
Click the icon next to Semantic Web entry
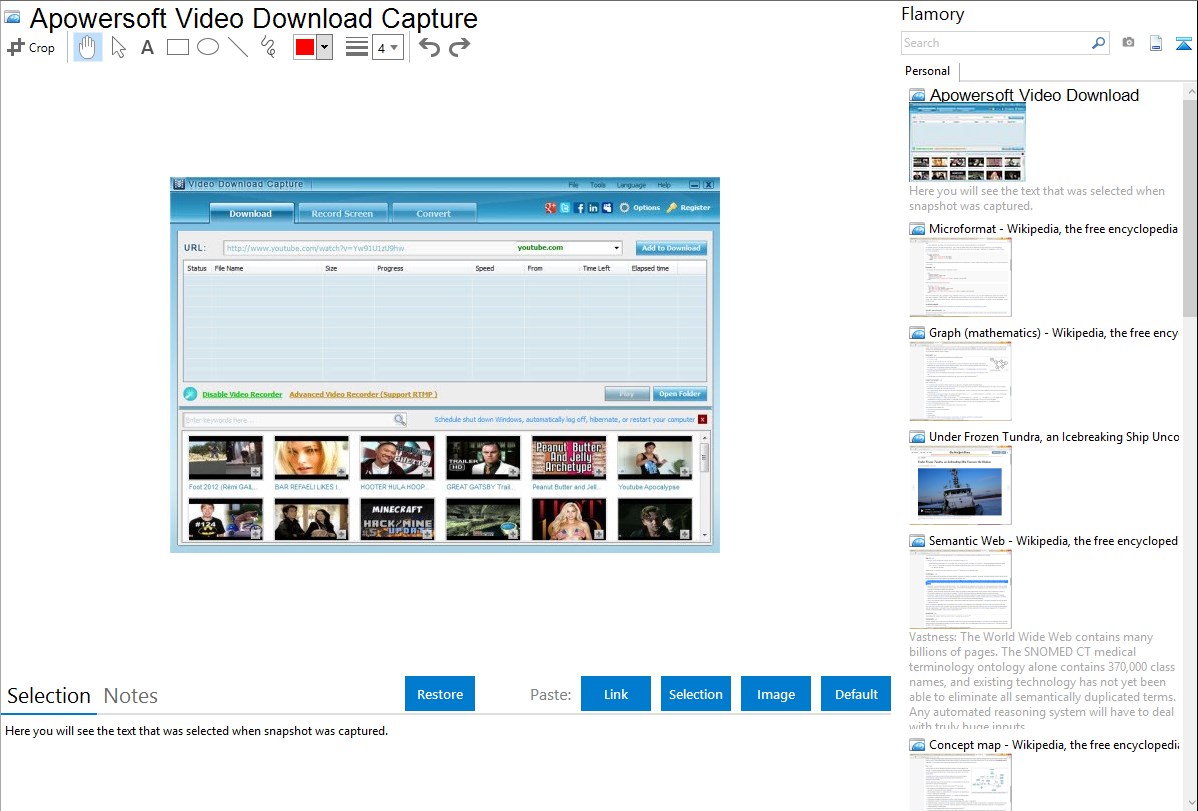coord(917,541)
